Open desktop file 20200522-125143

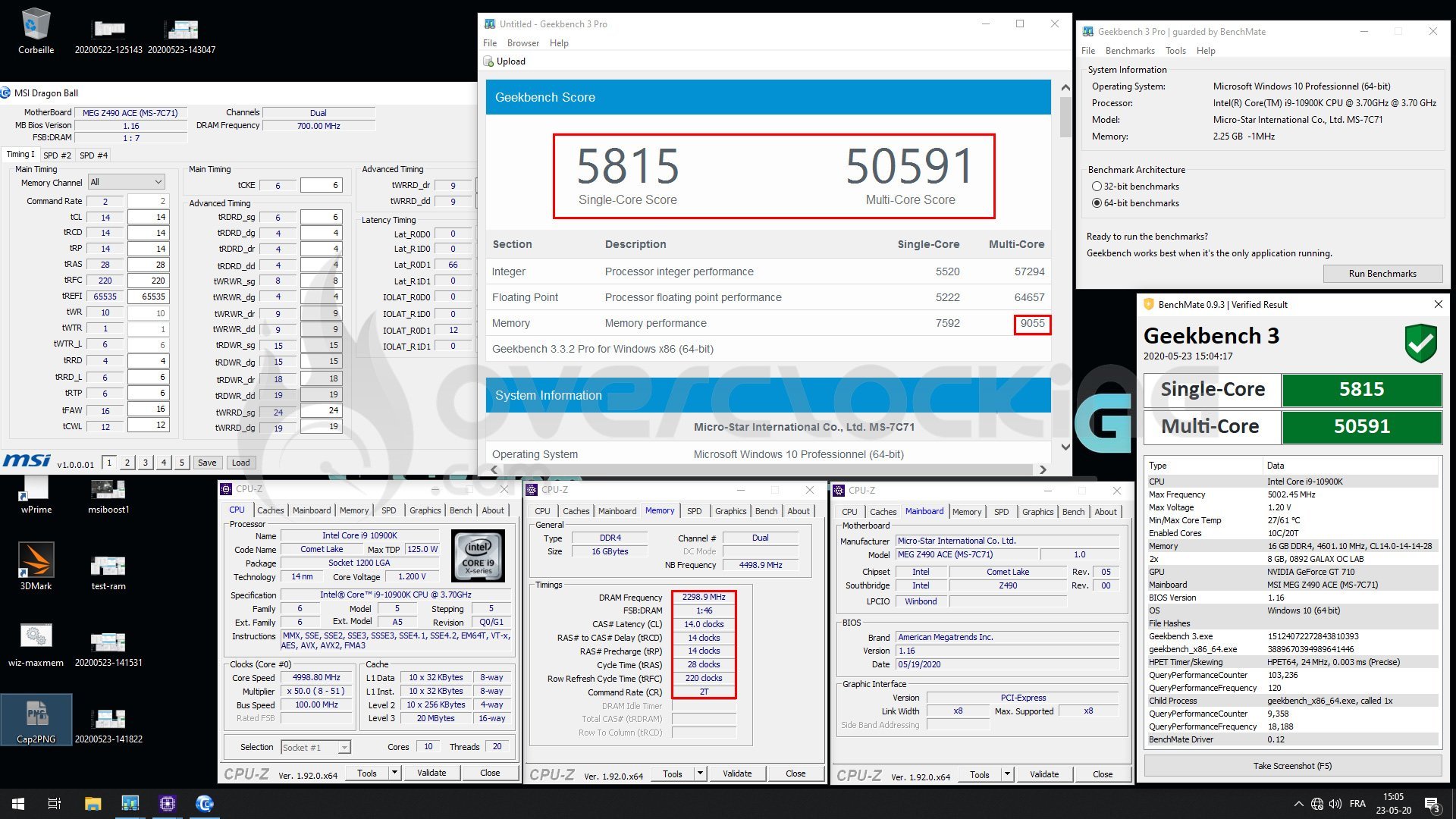click(108, 35)
